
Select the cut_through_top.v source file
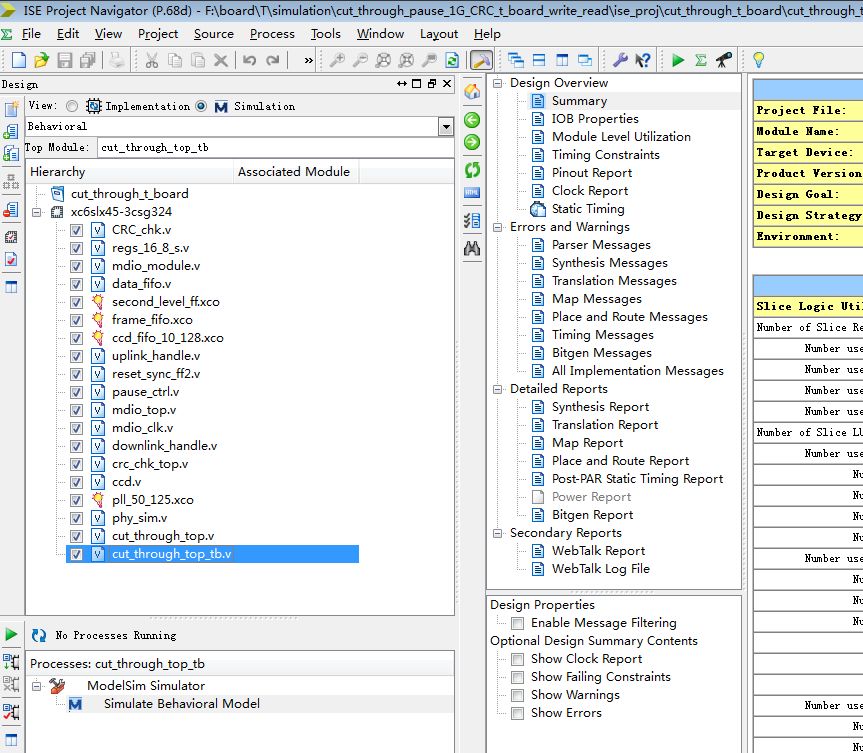163,536
